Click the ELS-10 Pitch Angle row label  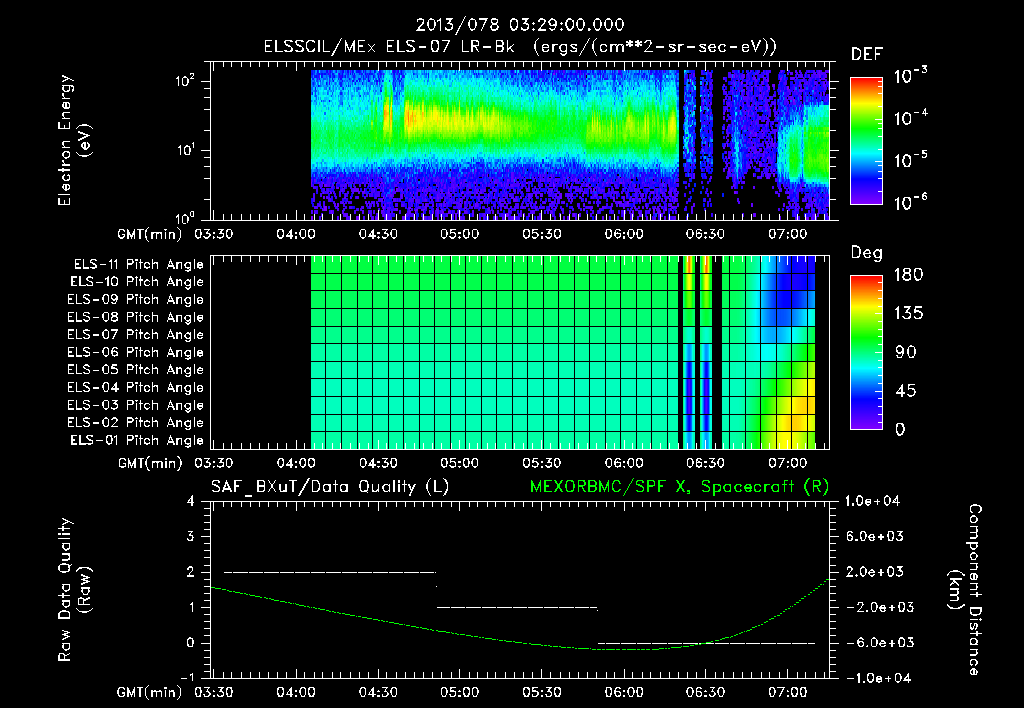click(137, 282)
